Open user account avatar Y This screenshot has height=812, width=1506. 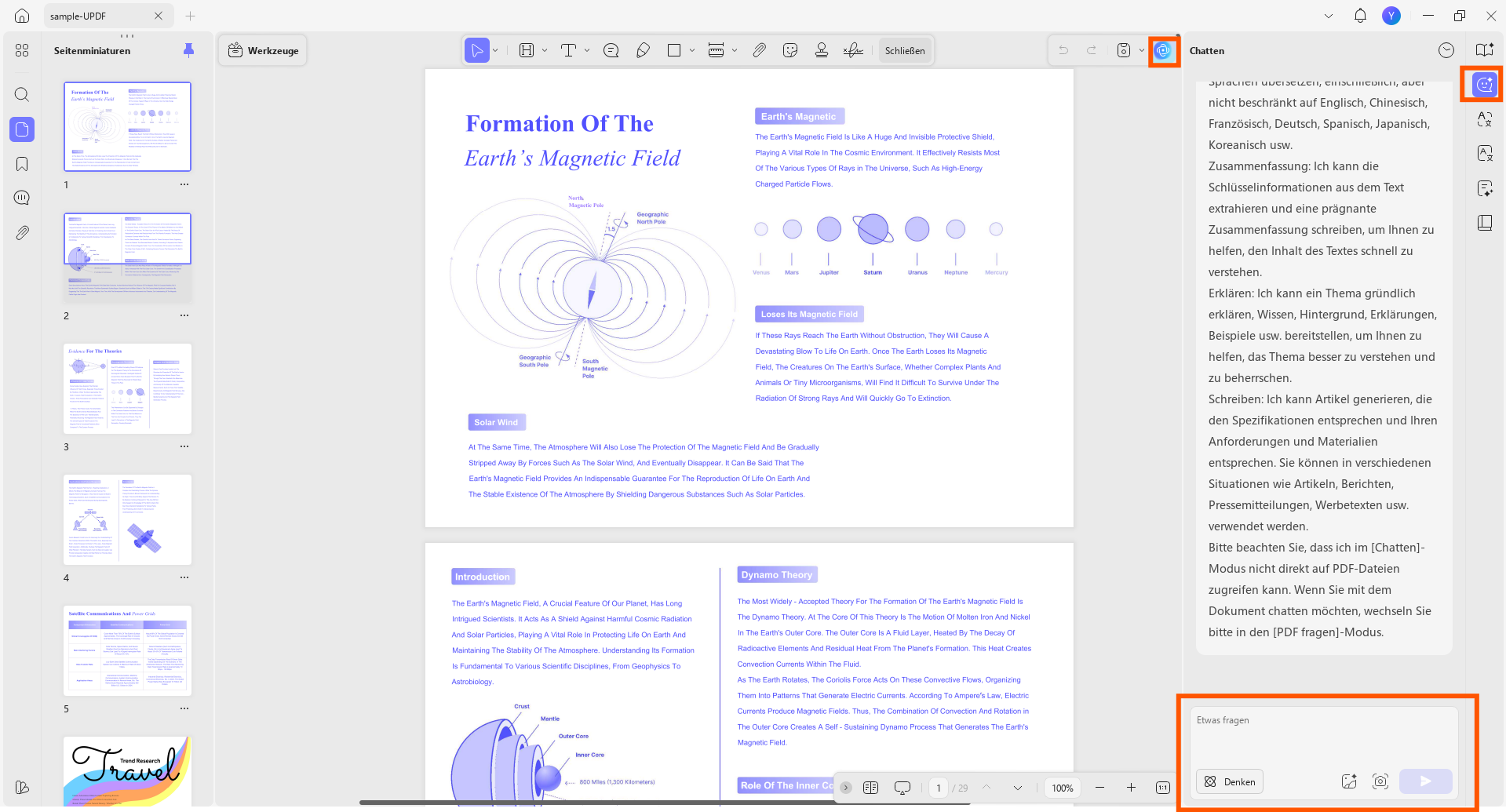(1391, 16)
